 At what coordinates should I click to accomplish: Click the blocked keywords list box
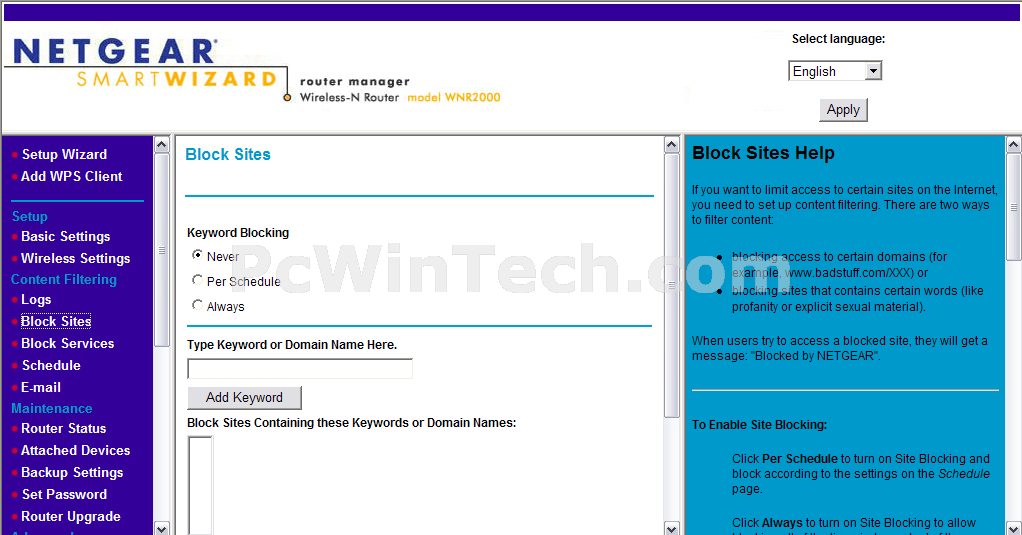[x=201, y=485]
